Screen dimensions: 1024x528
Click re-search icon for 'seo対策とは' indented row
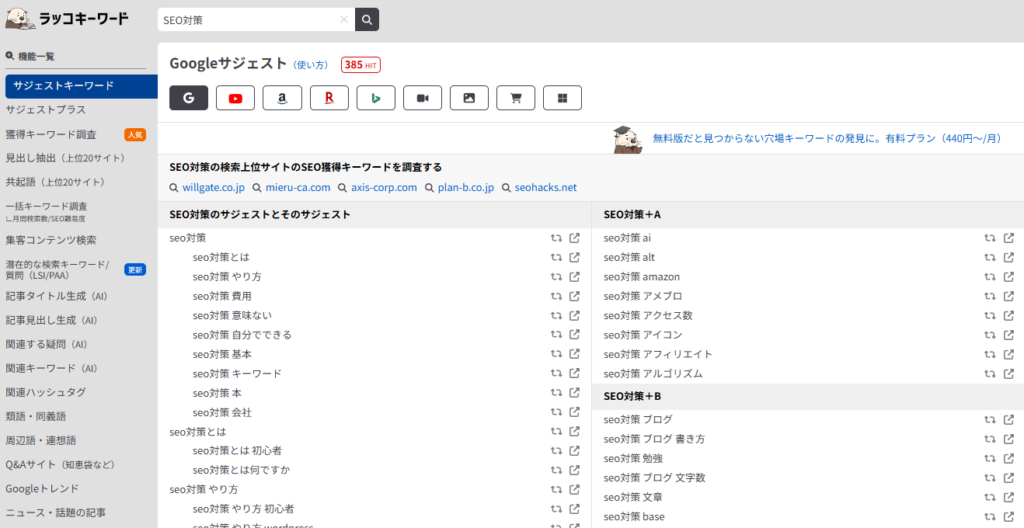coord(556,257)
